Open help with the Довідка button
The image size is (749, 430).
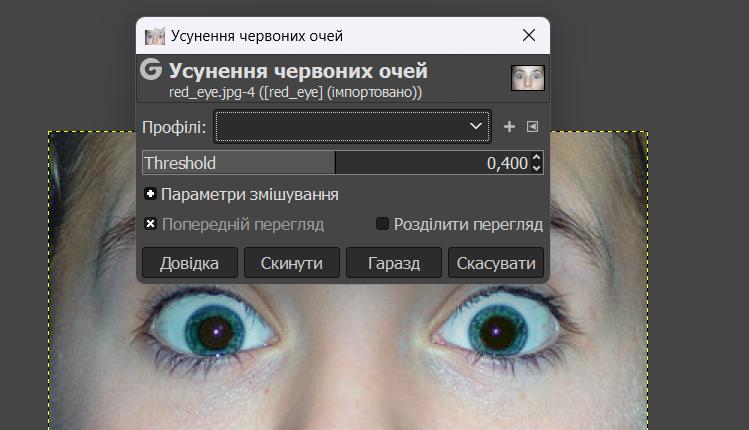tap(190, 263)
